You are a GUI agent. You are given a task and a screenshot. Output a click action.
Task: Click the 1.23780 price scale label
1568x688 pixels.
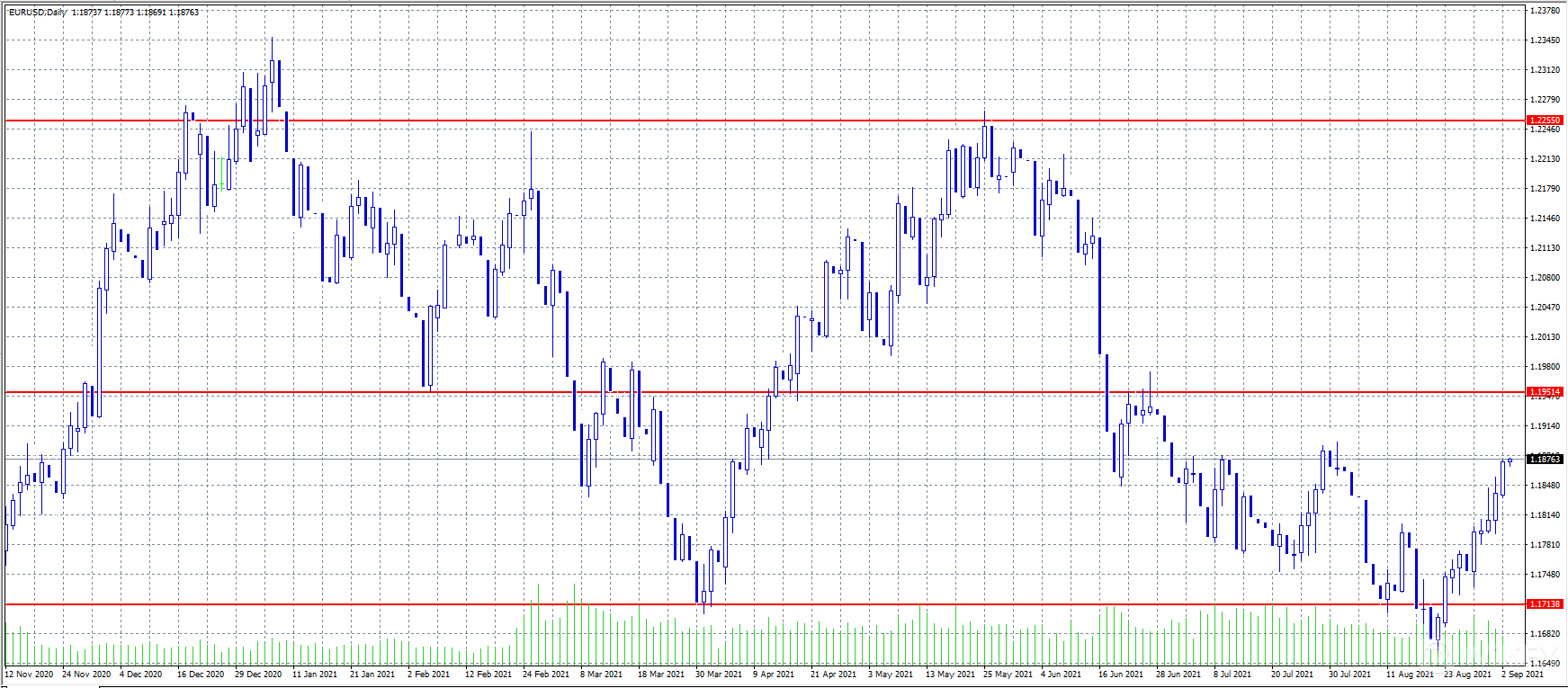pos(1545,11)
